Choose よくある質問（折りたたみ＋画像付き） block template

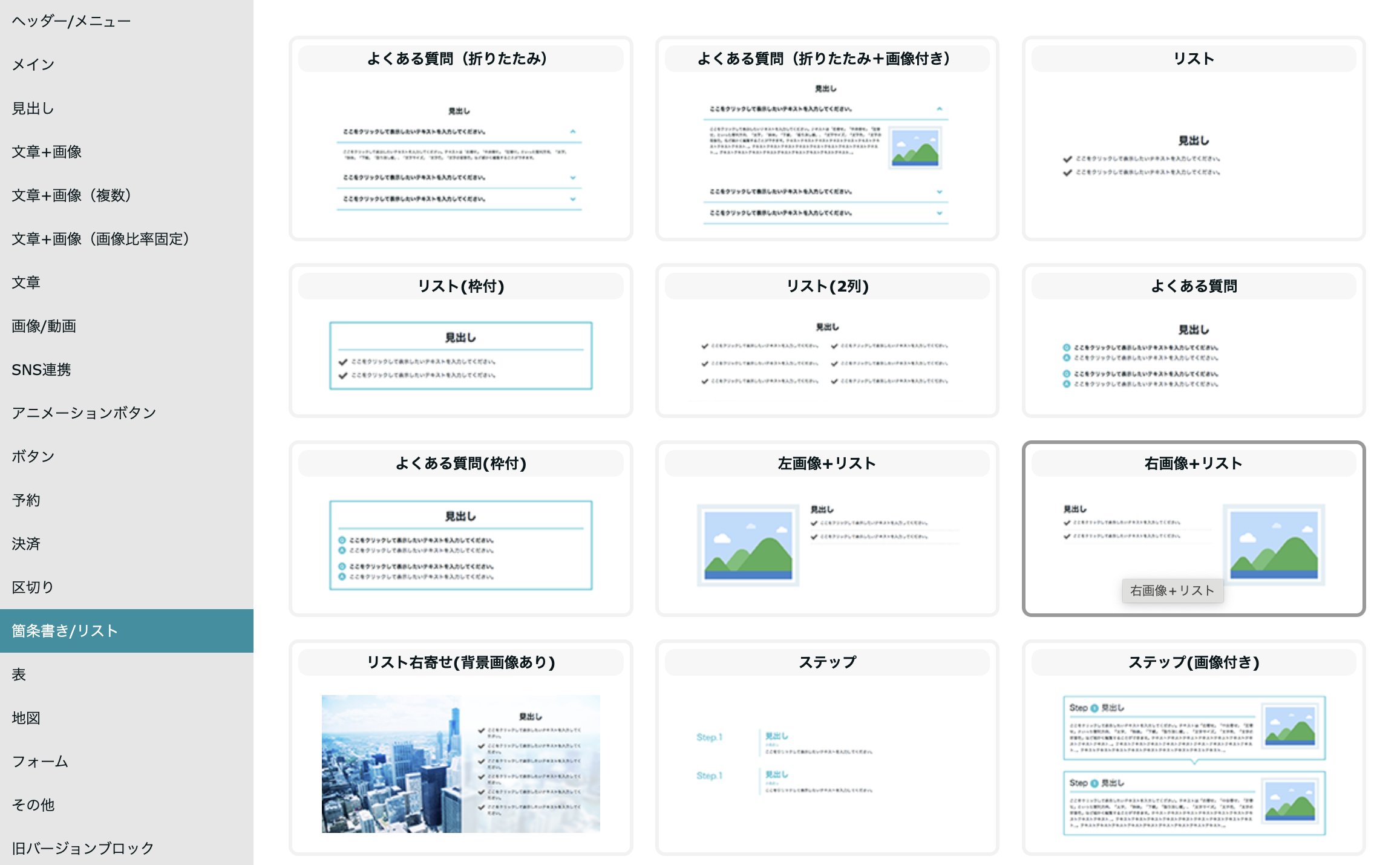pyautogui.click(x=826, y=139)
